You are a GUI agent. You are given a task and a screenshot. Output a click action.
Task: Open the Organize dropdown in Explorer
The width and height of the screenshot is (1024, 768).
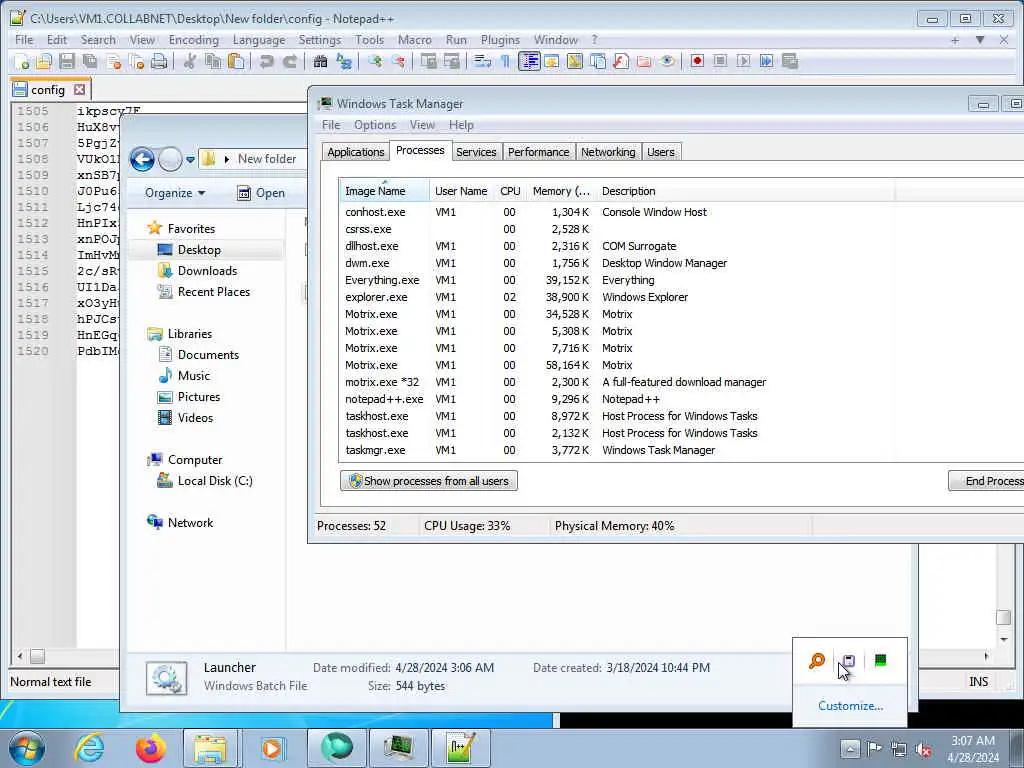(174, 193)
